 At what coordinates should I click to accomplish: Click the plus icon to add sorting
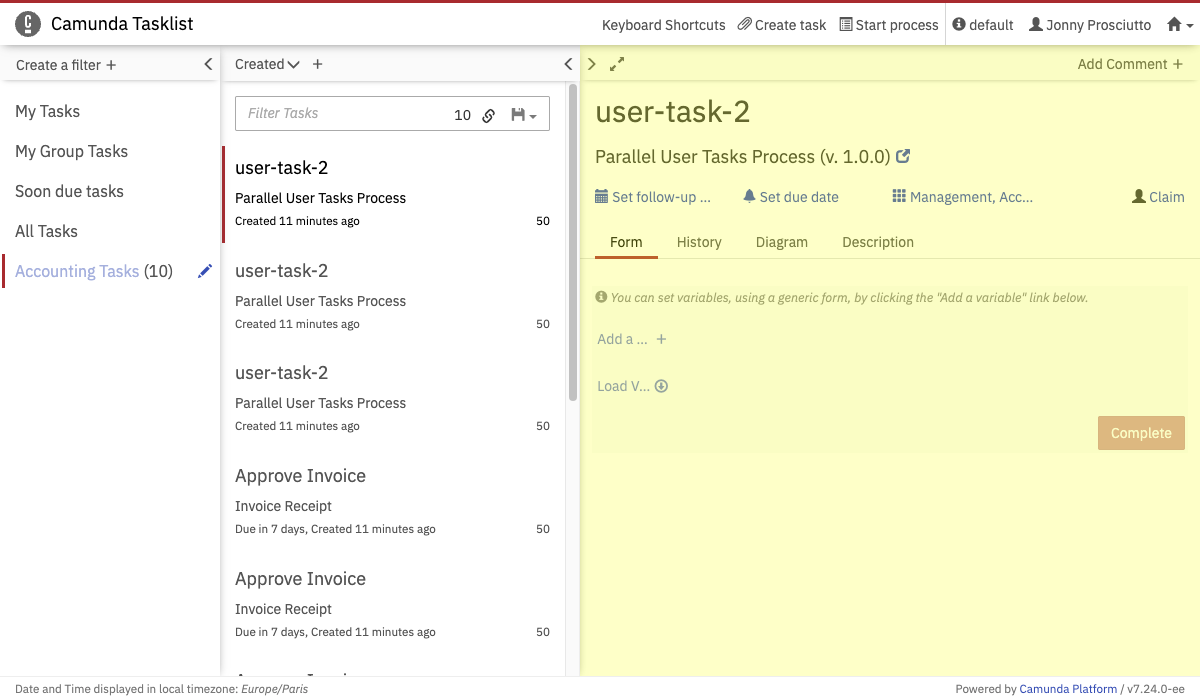(318, 64)
